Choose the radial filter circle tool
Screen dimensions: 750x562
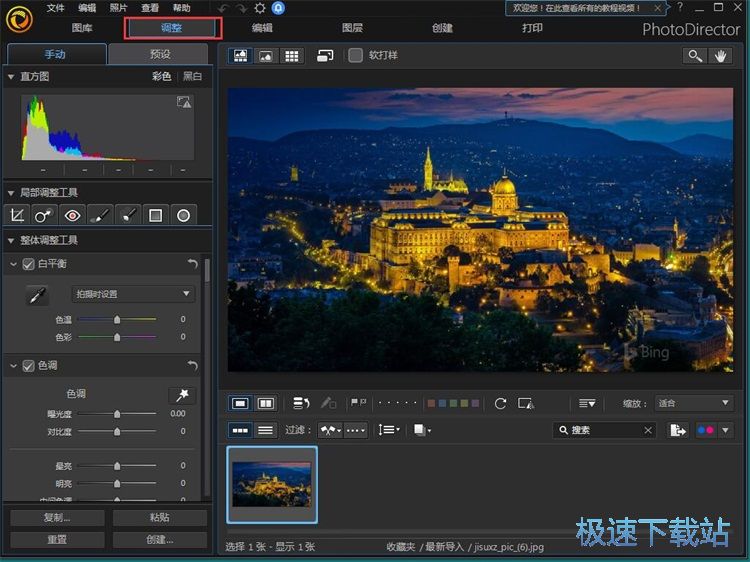[x=184, y=215]
